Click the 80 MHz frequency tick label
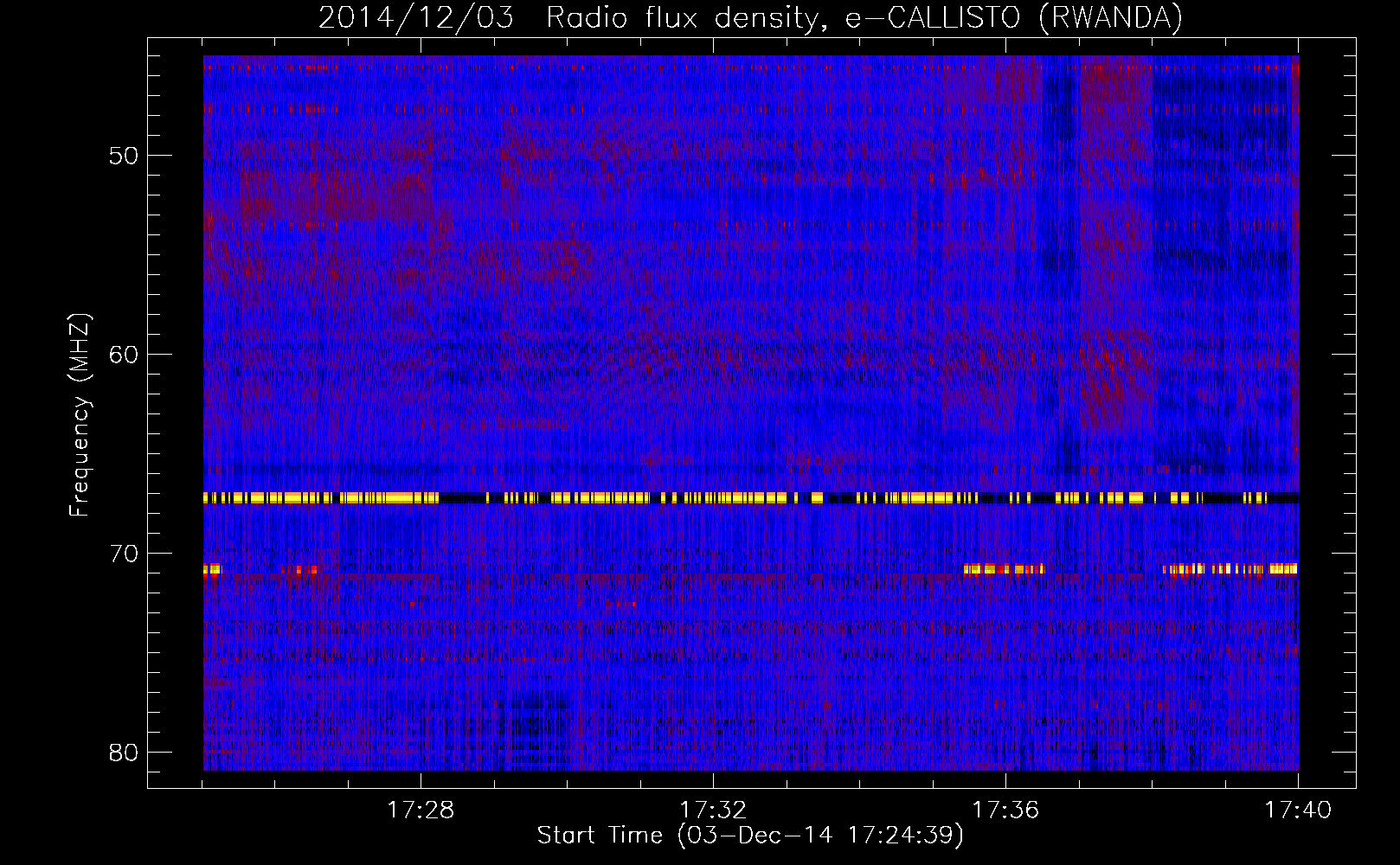Image resolution: width=1400 pixels, height=865 pixels. tap(124, 753)
